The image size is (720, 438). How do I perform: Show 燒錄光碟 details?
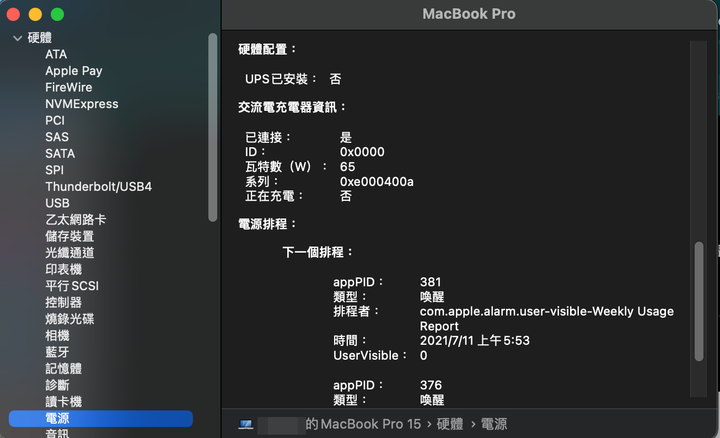click(x=69, y=319)
